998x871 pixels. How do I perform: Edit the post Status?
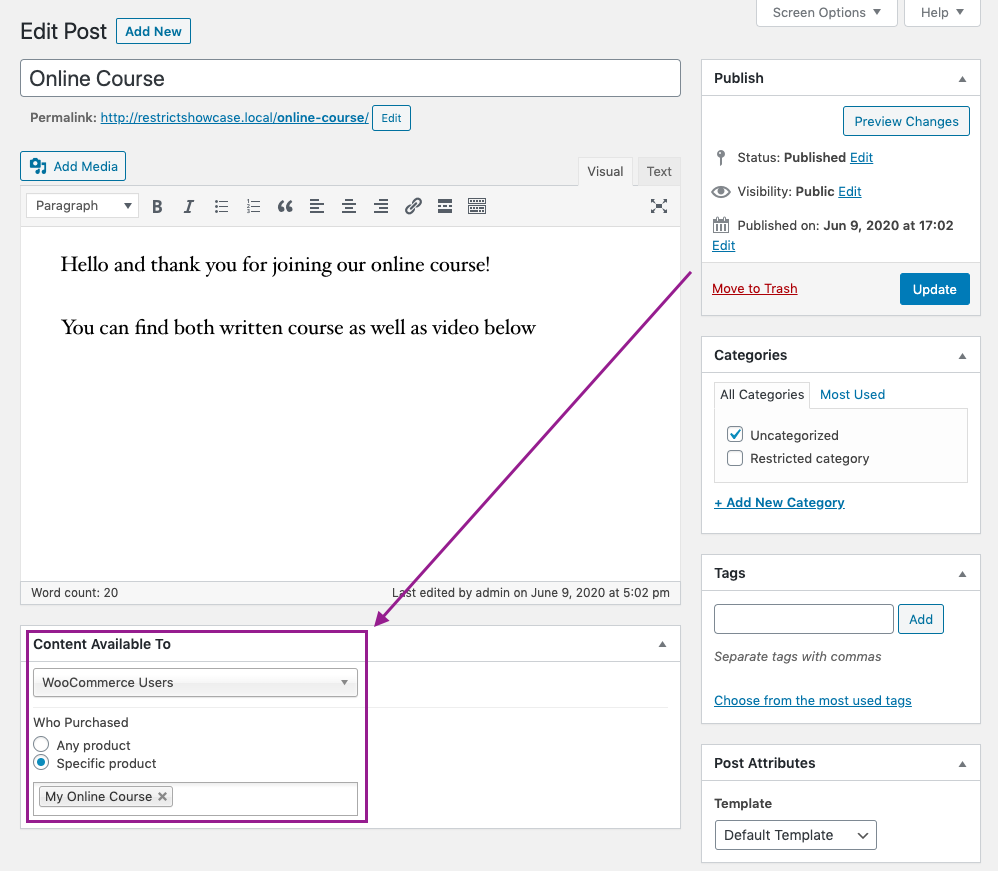coord(861,157)
